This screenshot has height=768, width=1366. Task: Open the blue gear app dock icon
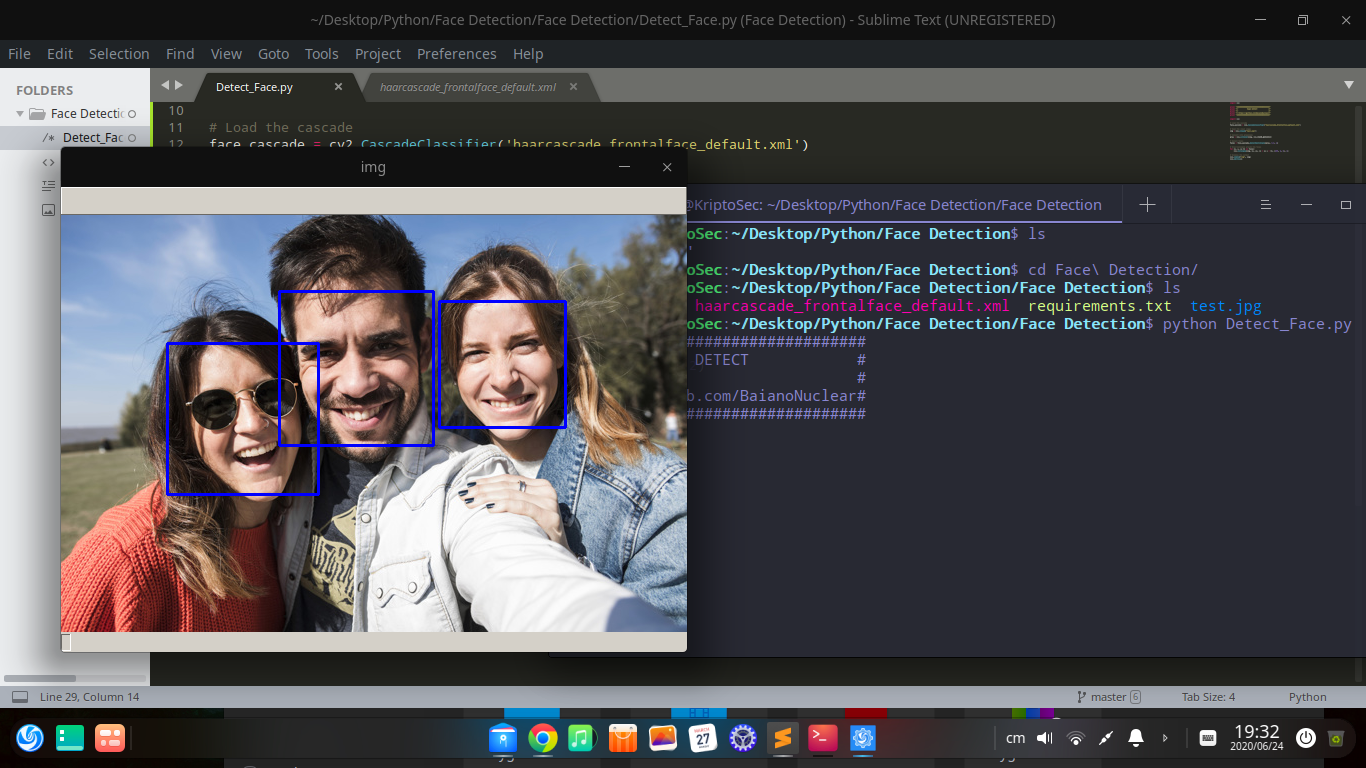pyautogui.click(x=863, y=738)
